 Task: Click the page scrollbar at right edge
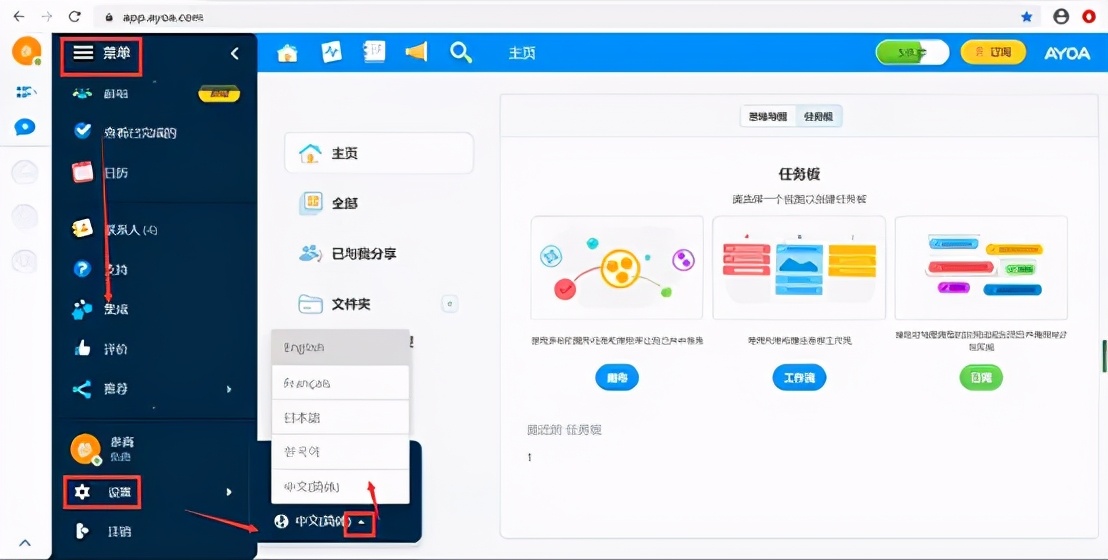pos(1104,356)
